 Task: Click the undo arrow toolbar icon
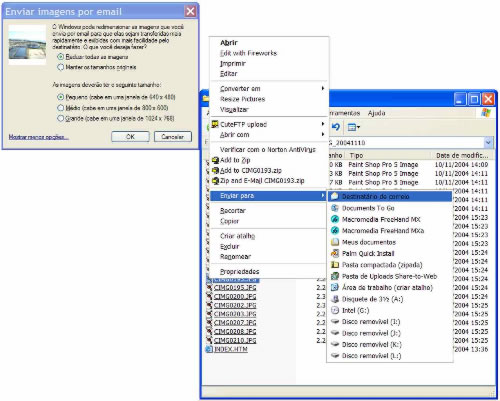[336, 127]
